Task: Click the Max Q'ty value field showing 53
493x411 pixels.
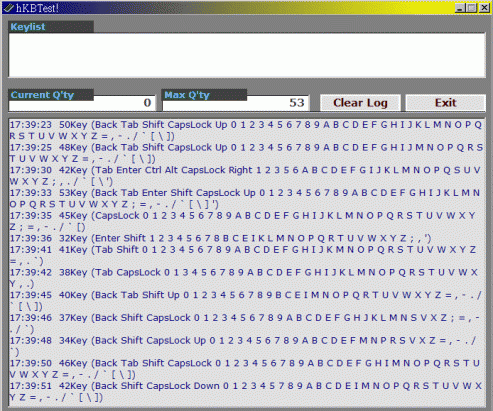Action: coord(236,103)
